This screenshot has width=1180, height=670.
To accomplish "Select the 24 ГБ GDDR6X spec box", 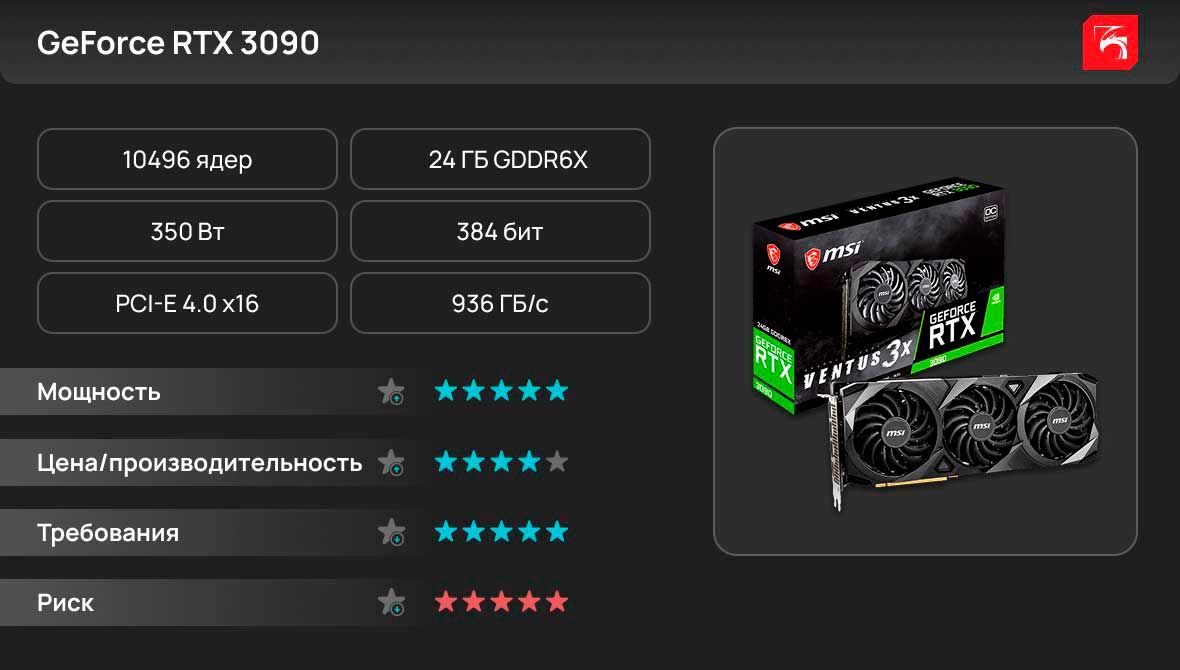I will point(500,159).
